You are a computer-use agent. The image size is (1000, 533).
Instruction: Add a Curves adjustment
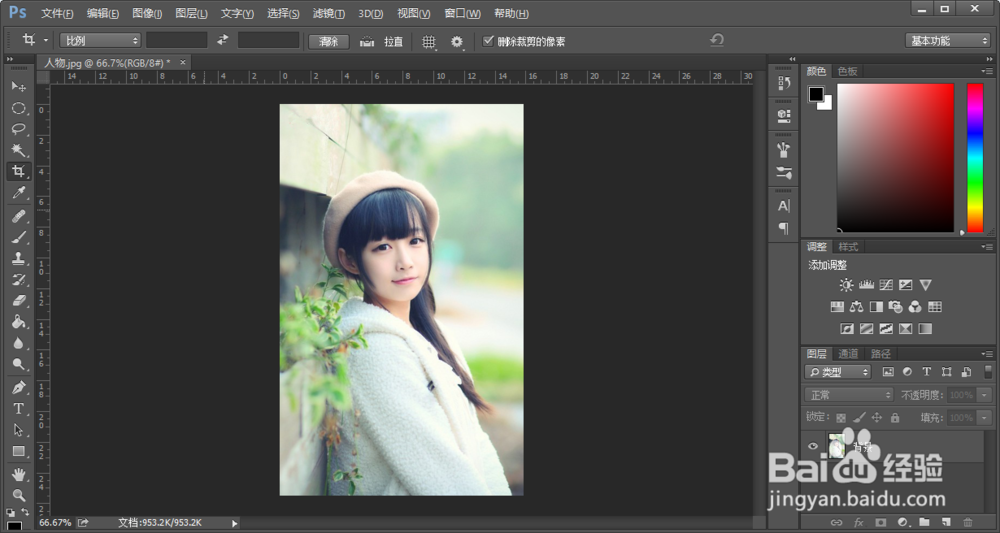click(886, 285)
